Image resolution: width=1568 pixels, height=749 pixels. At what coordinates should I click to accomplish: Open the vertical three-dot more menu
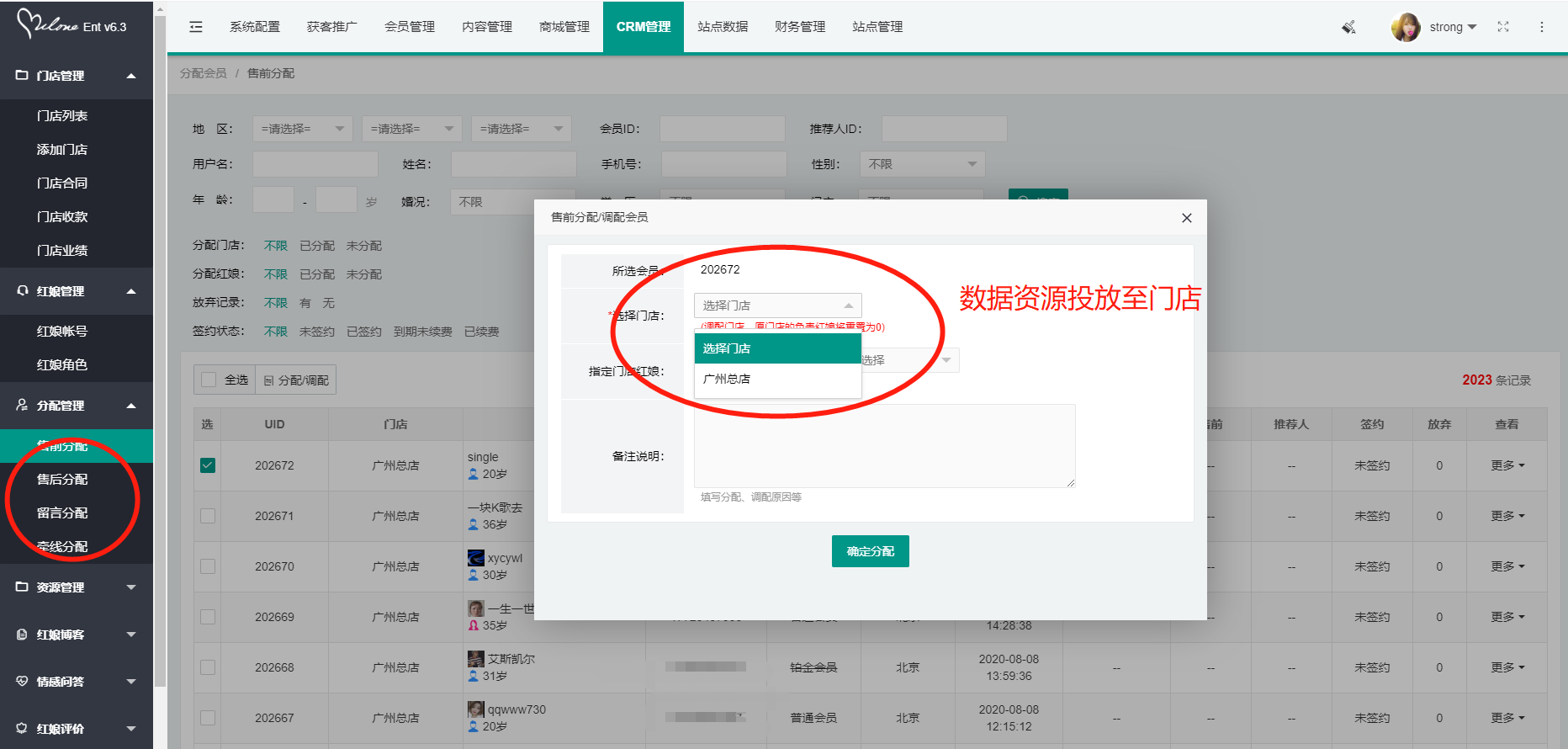[x=1542, y=27]
